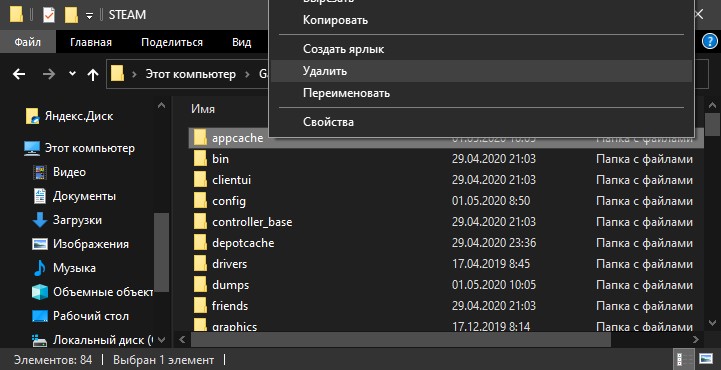721x370 pixels.
Task: Click the file list horizontal scroll left arrow
Action: 182,340
